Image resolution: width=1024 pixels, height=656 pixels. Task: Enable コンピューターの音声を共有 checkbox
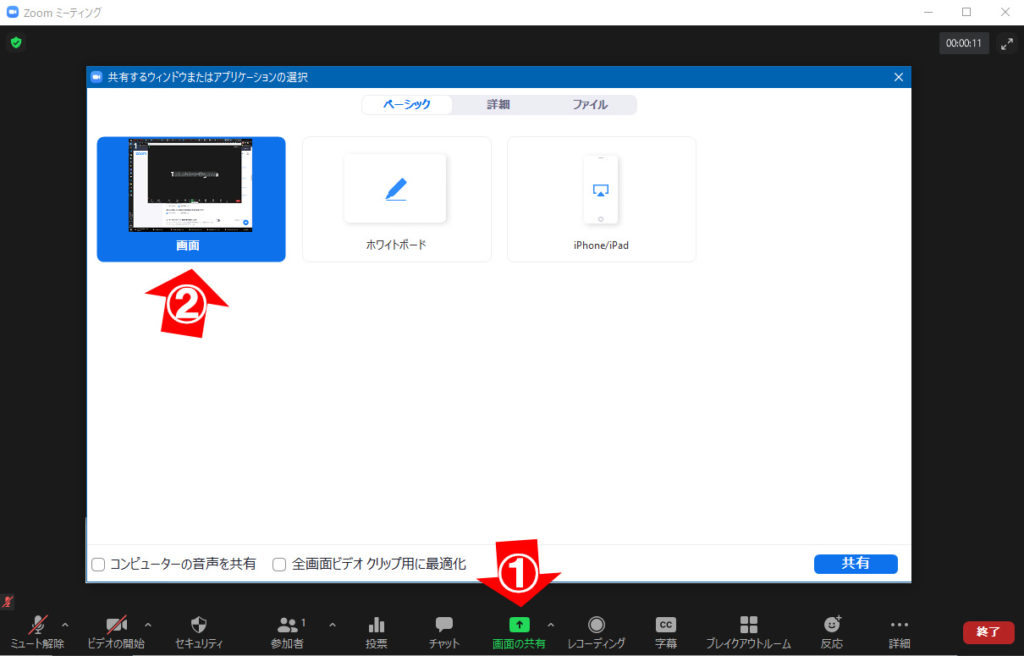pos(98,564)
